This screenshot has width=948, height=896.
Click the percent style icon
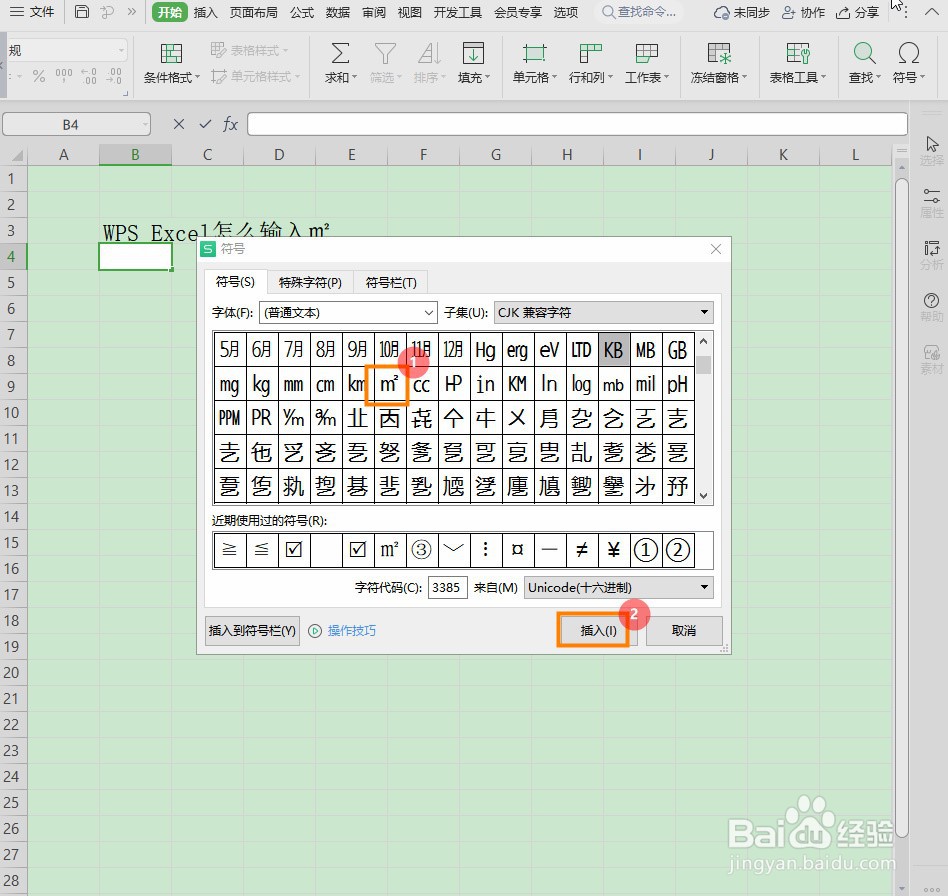(x=39, y=76)
